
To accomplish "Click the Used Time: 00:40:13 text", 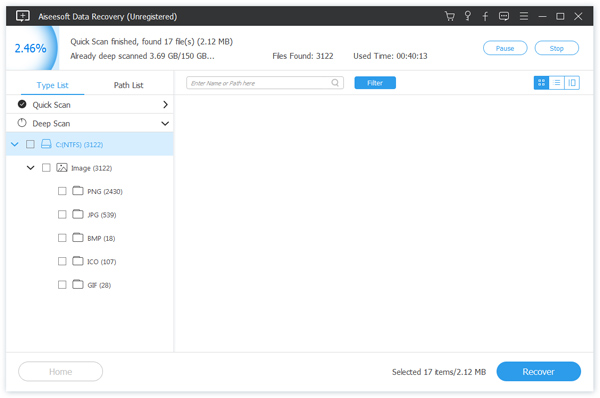I will pyautogui.click(x=390, y=56).
